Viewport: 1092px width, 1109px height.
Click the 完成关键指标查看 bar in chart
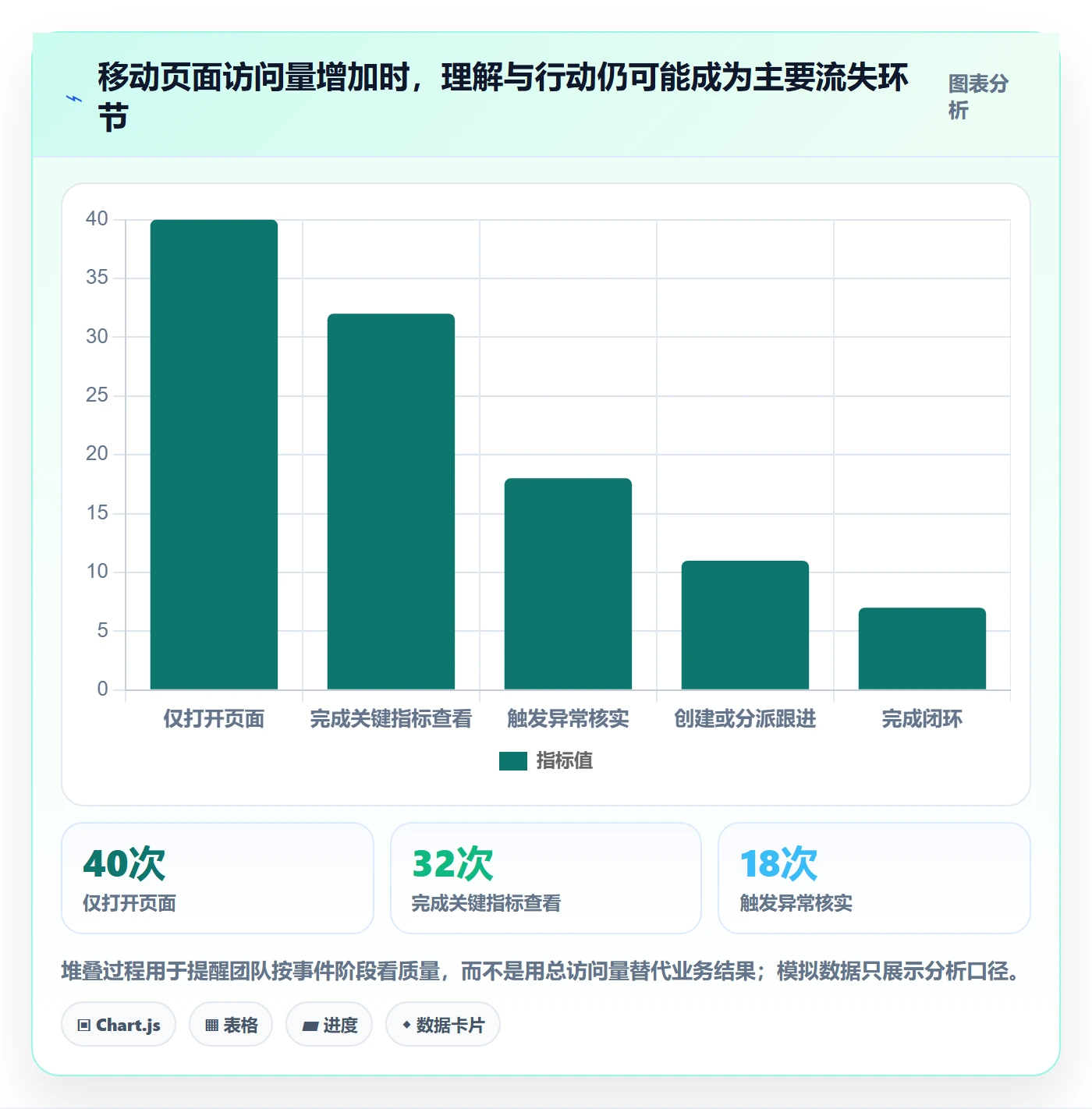(x=391, y=501)
